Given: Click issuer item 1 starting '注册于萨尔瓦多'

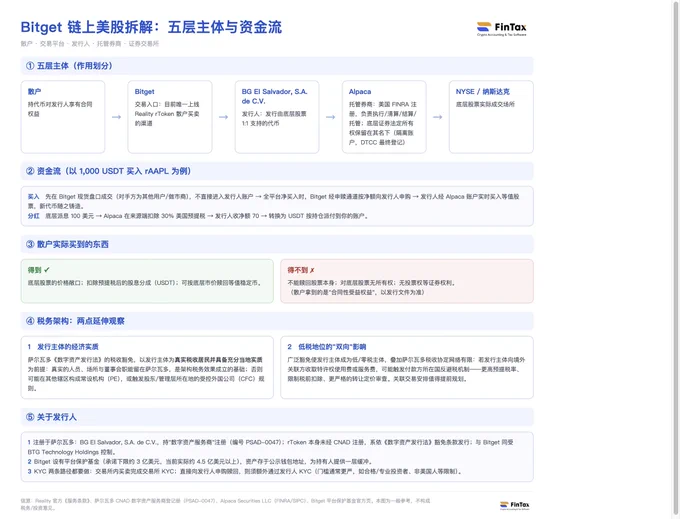Looking at the screenshot, I should (270, 447).
